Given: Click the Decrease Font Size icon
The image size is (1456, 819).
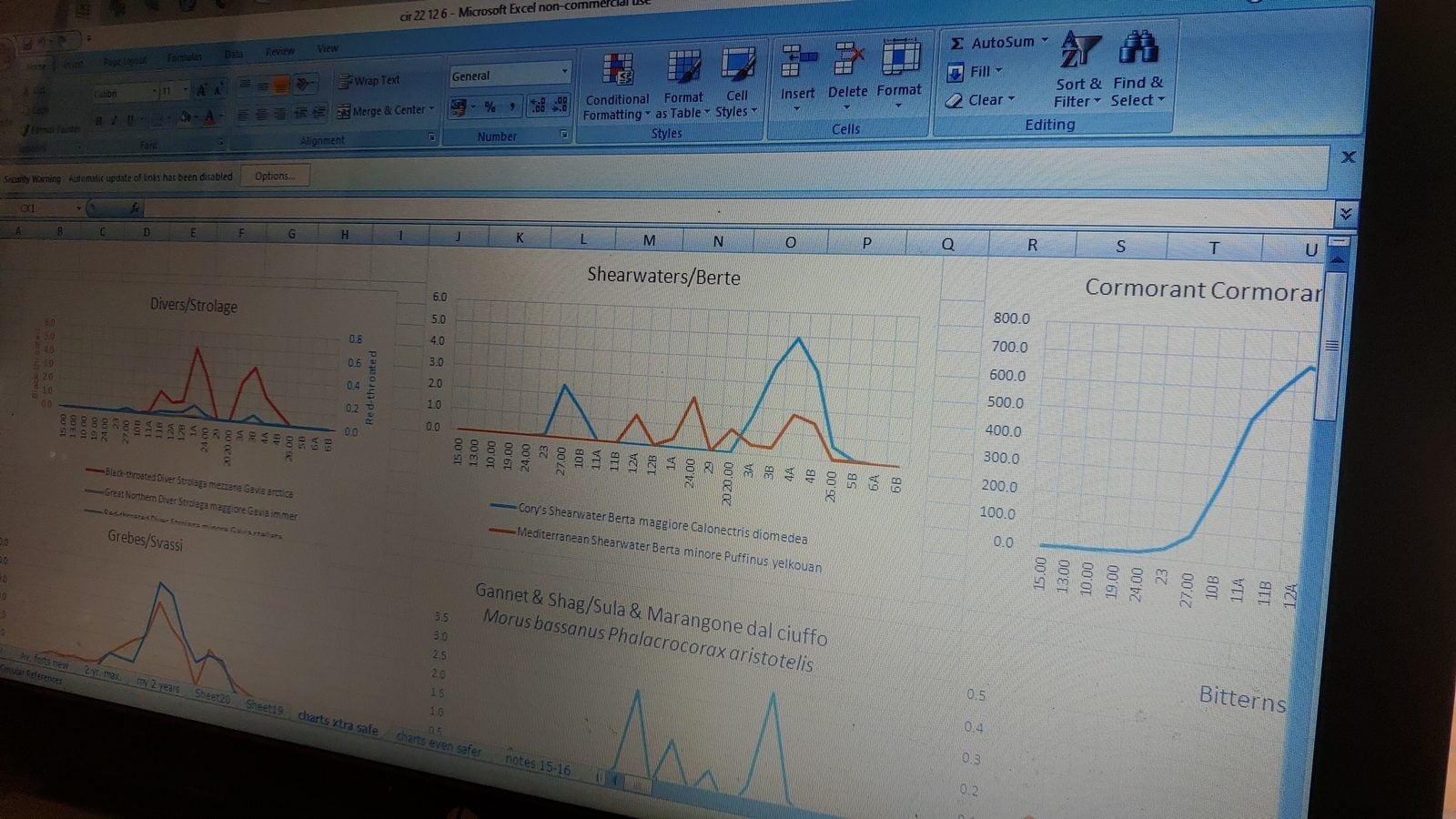Looking at the screenshot, I should coord(218,89).
